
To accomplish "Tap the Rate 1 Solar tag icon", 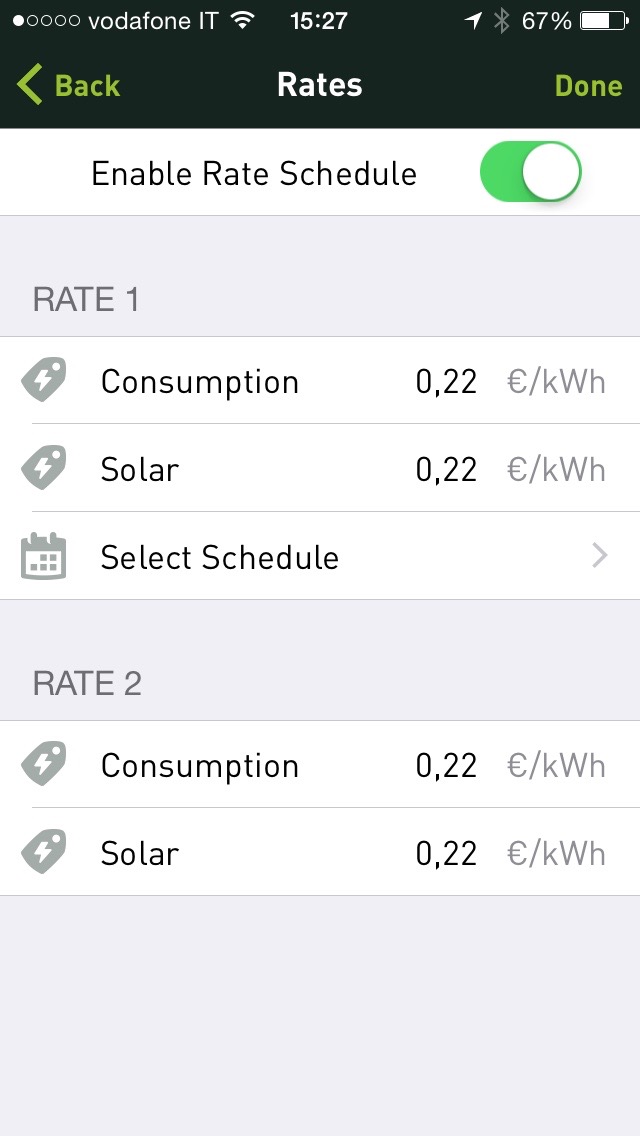I will [44, 468].
